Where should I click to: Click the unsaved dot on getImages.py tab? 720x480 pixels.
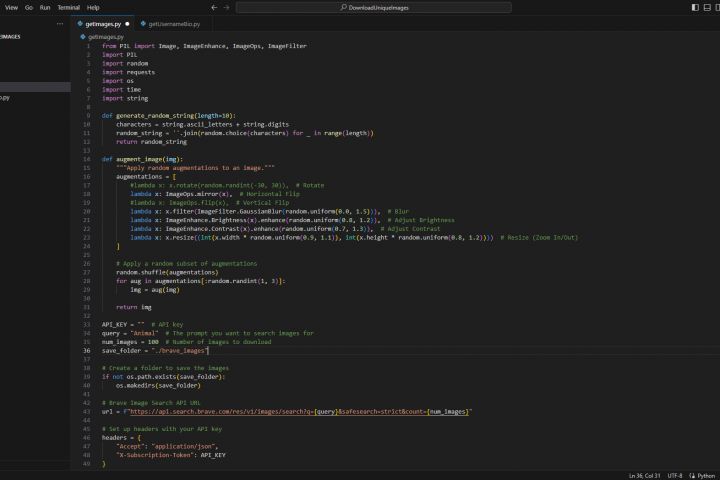(127, 24)
